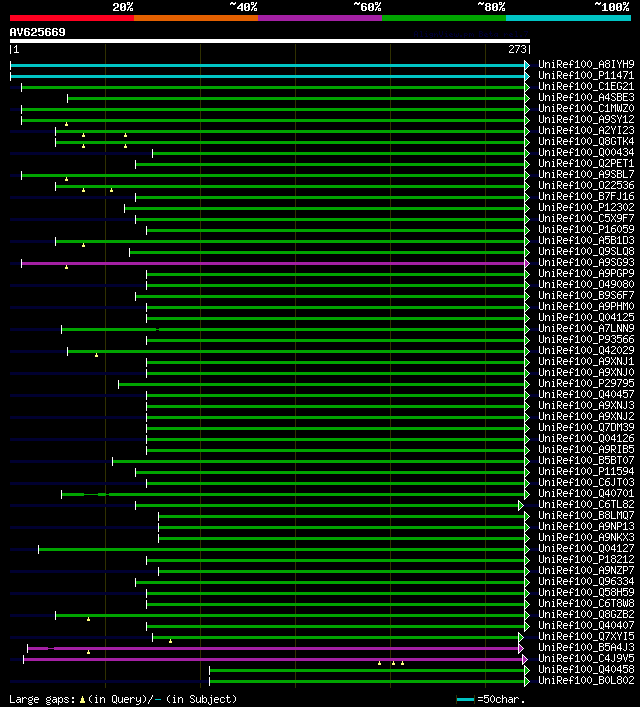Select the UniRef100_A7LNN9 label
The width and height of the screenshot is (640, 707).
586,328
